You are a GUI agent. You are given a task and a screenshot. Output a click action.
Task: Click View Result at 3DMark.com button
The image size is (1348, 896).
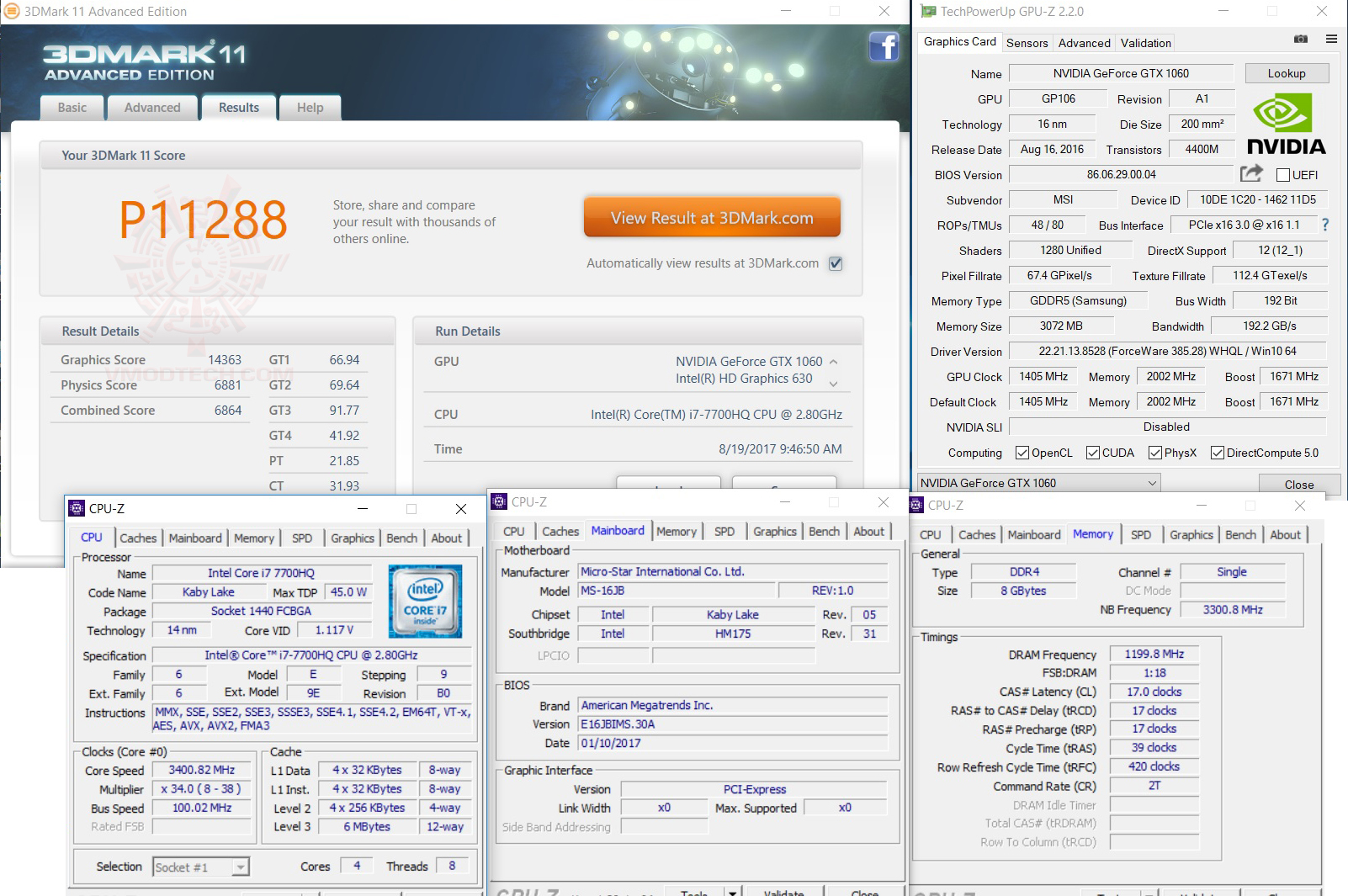712,218
